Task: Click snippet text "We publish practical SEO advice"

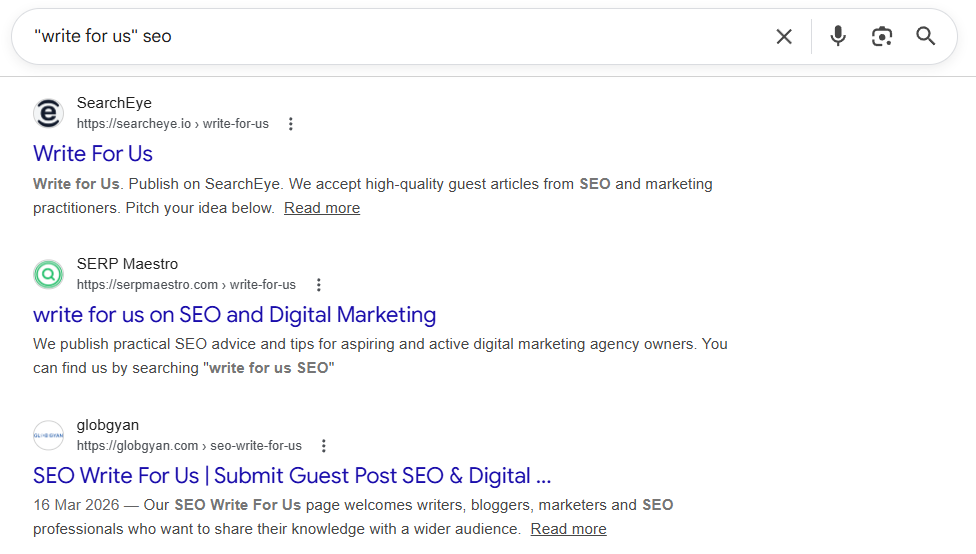Action: (144, 344)
